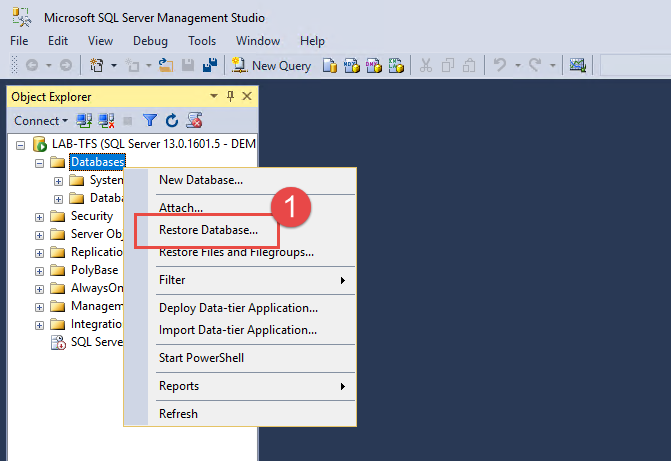Viewport: 671px width, 461px height.
Task: Choose New Database from context menu
Action: coord(201,180)
